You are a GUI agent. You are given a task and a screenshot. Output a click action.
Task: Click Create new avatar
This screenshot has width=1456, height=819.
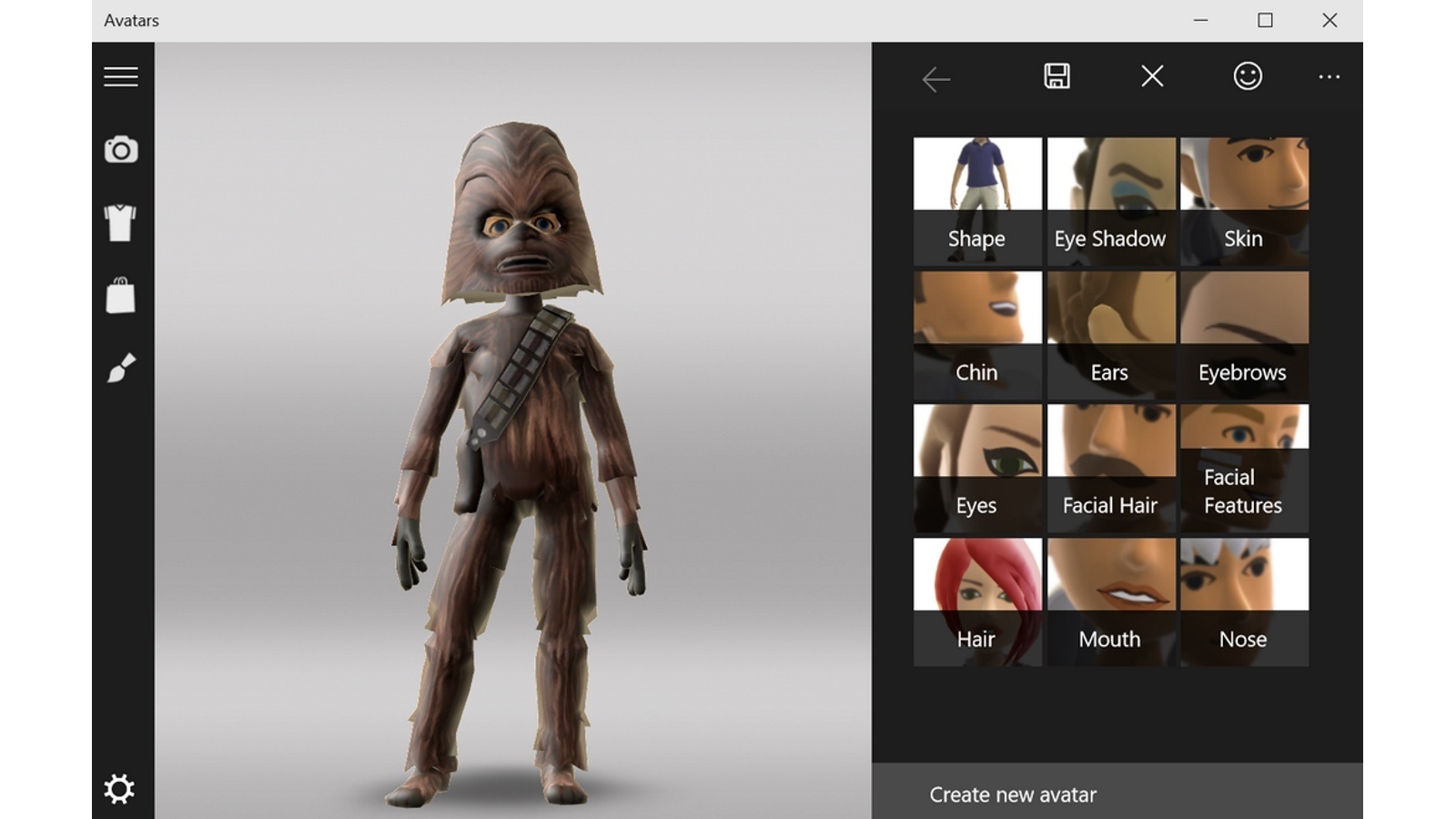coord(1012,794)
